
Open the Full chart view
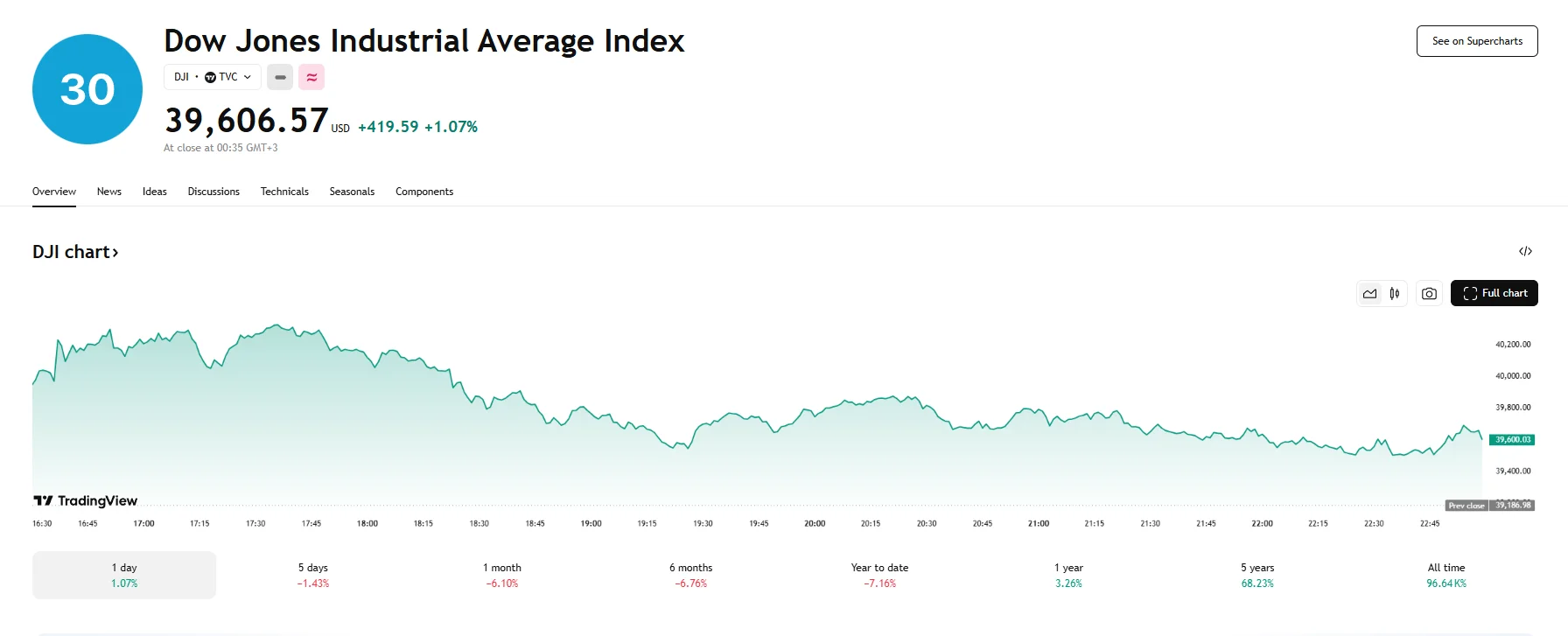tap(1494, 293)
